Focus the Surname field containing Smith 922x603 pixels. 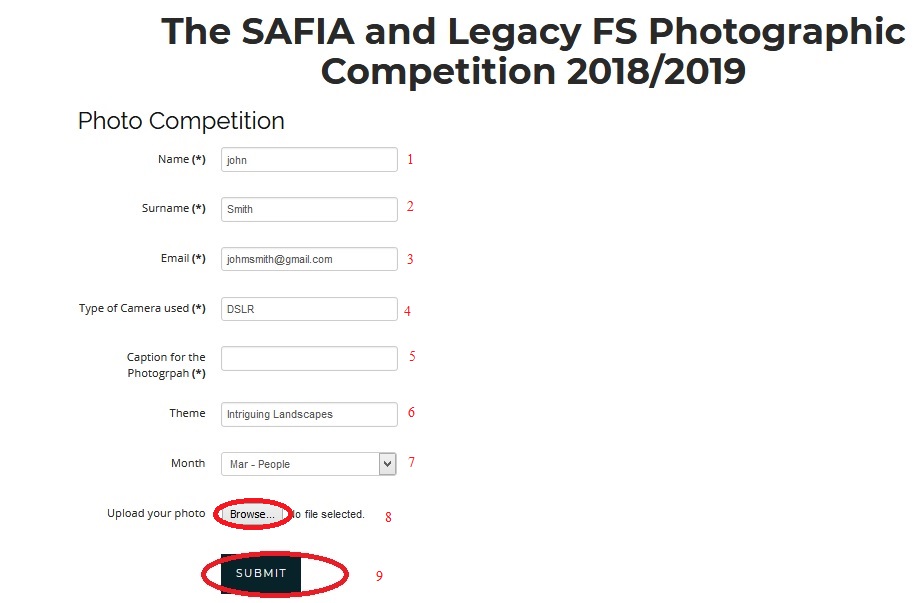point(309,209)
